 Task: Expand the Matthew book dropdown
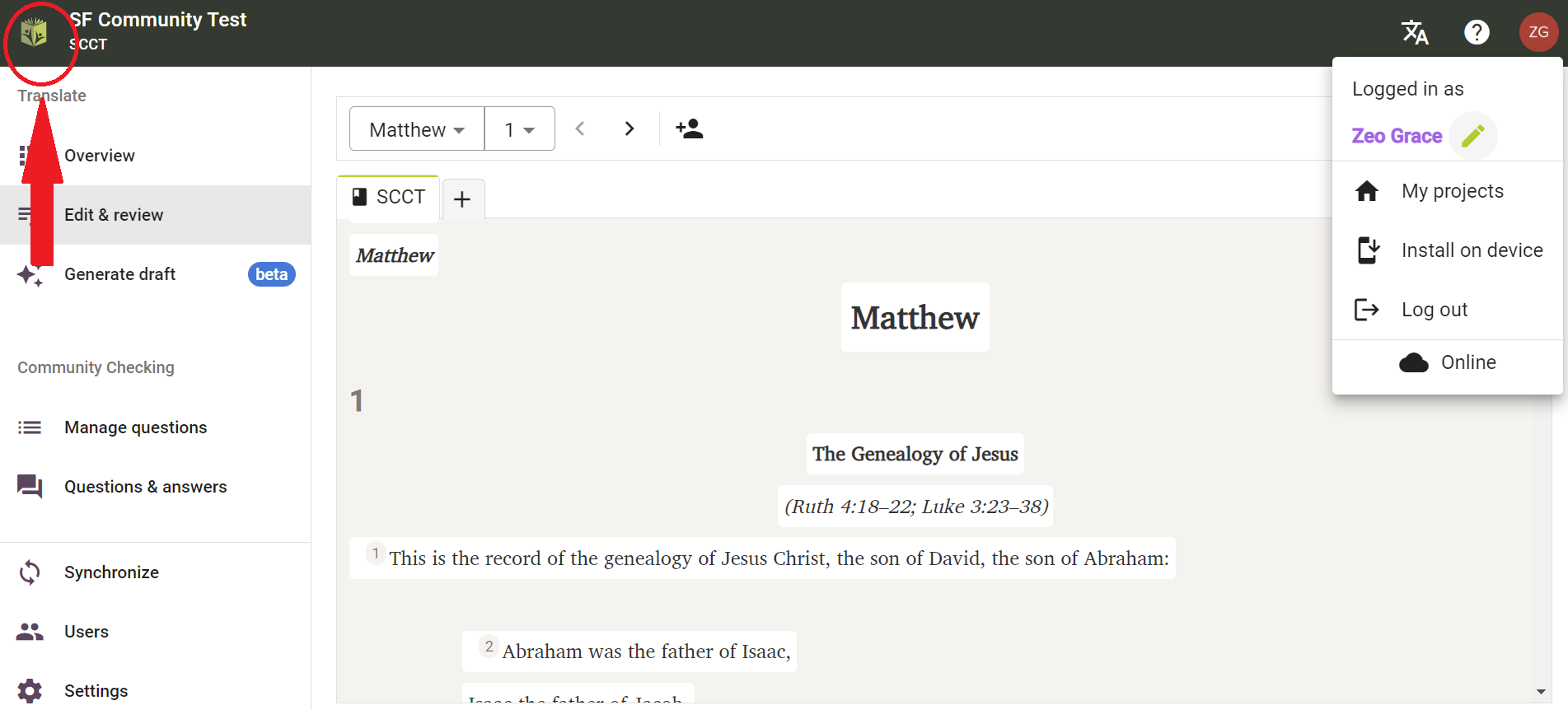pos(417,129)
